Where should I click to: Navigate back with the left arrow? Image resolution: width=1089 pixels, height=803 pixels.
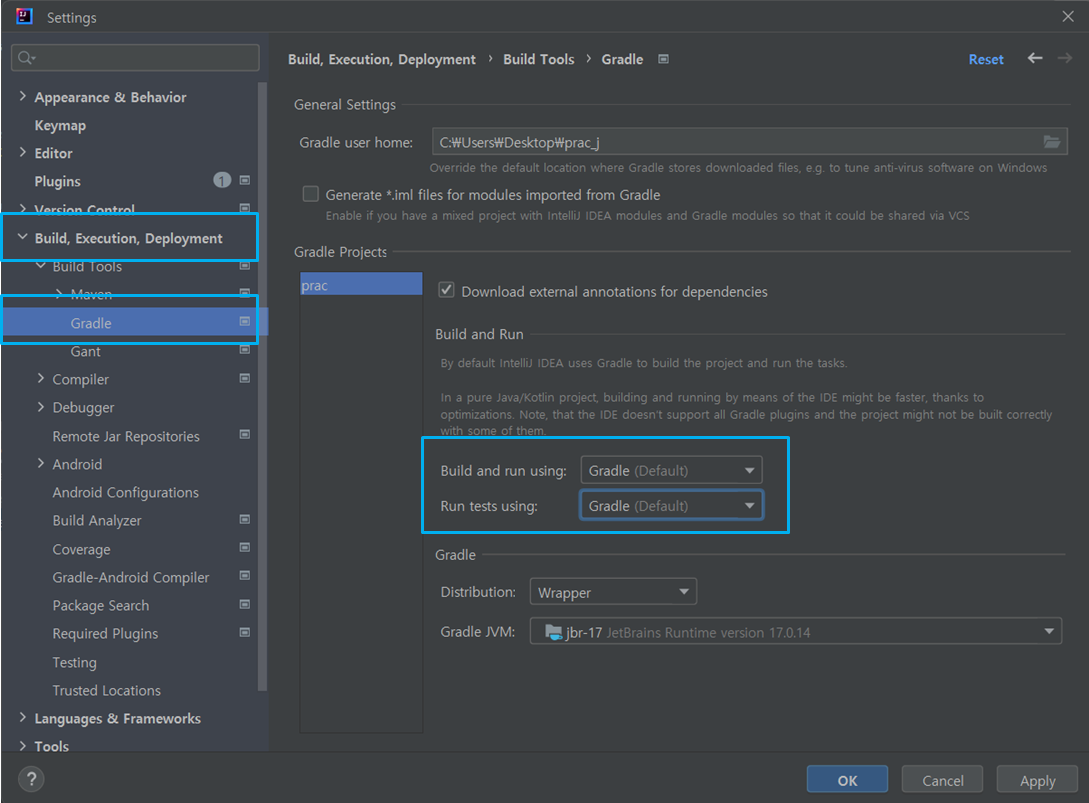pyautogui.click(x=1035, y=58)
